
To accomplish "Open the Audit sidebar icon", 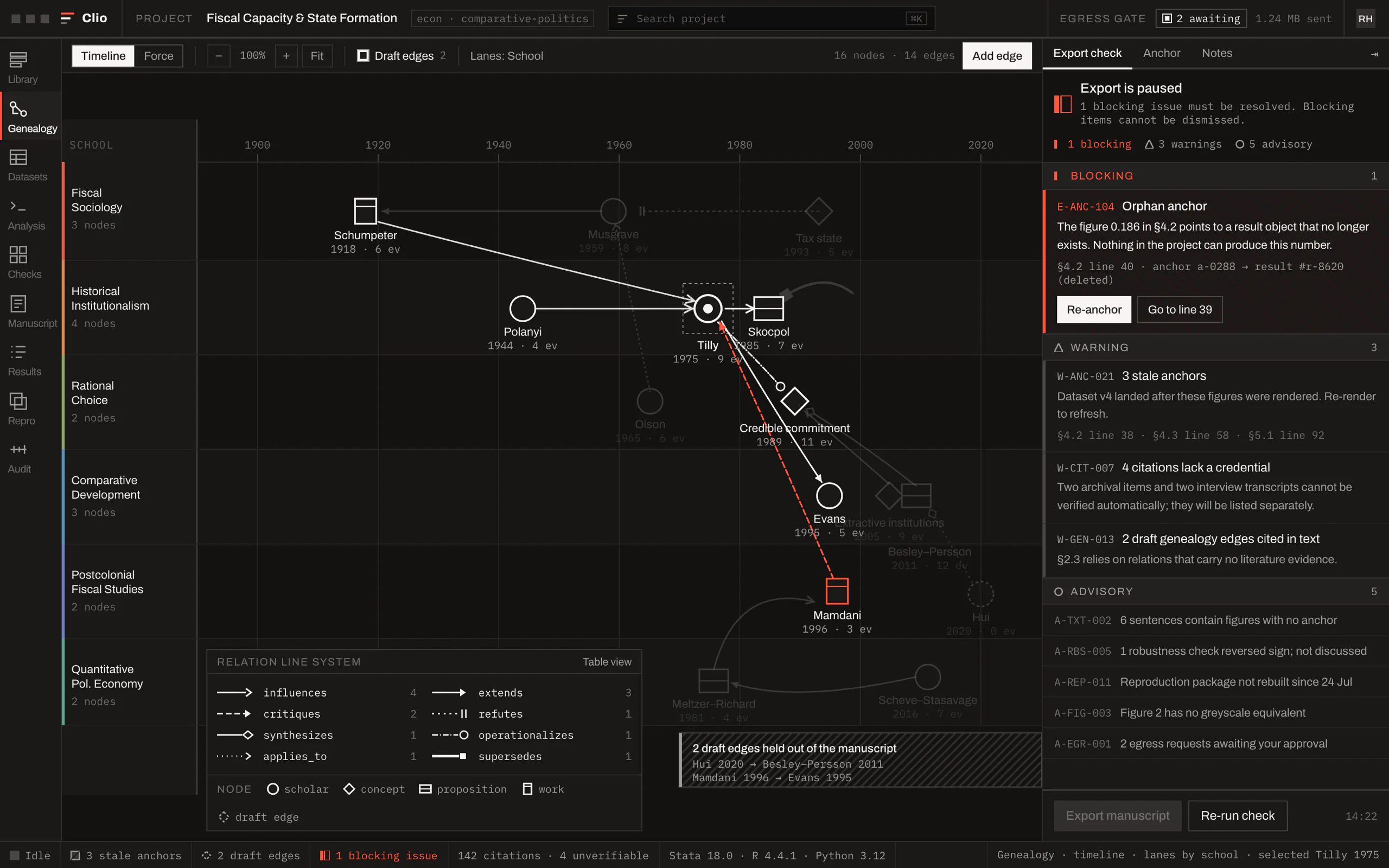I will click(x=18, y=450).
